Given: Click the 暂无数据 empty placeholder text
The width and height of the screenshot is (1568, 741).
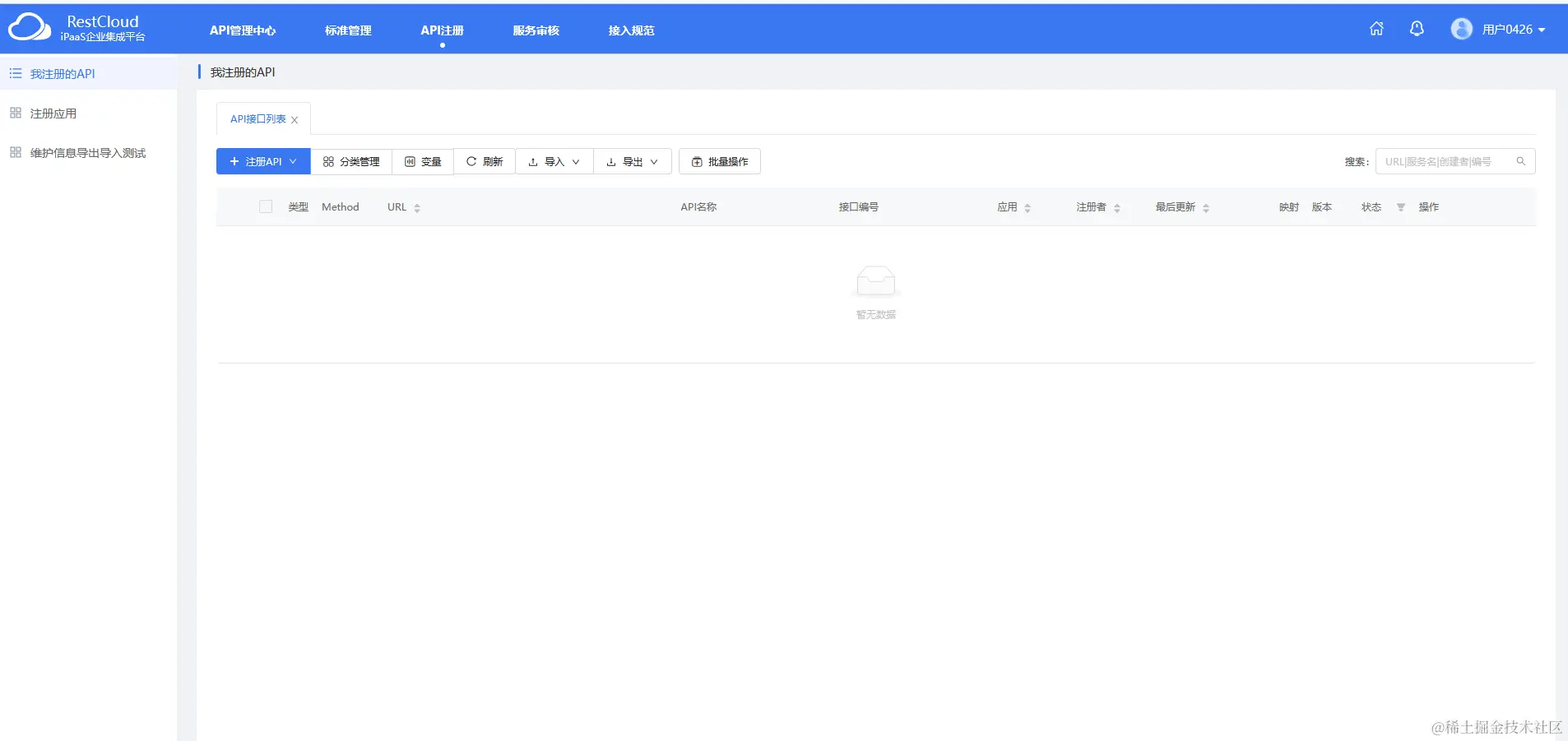Looking at the screenshot, I should tap(875, 314).
